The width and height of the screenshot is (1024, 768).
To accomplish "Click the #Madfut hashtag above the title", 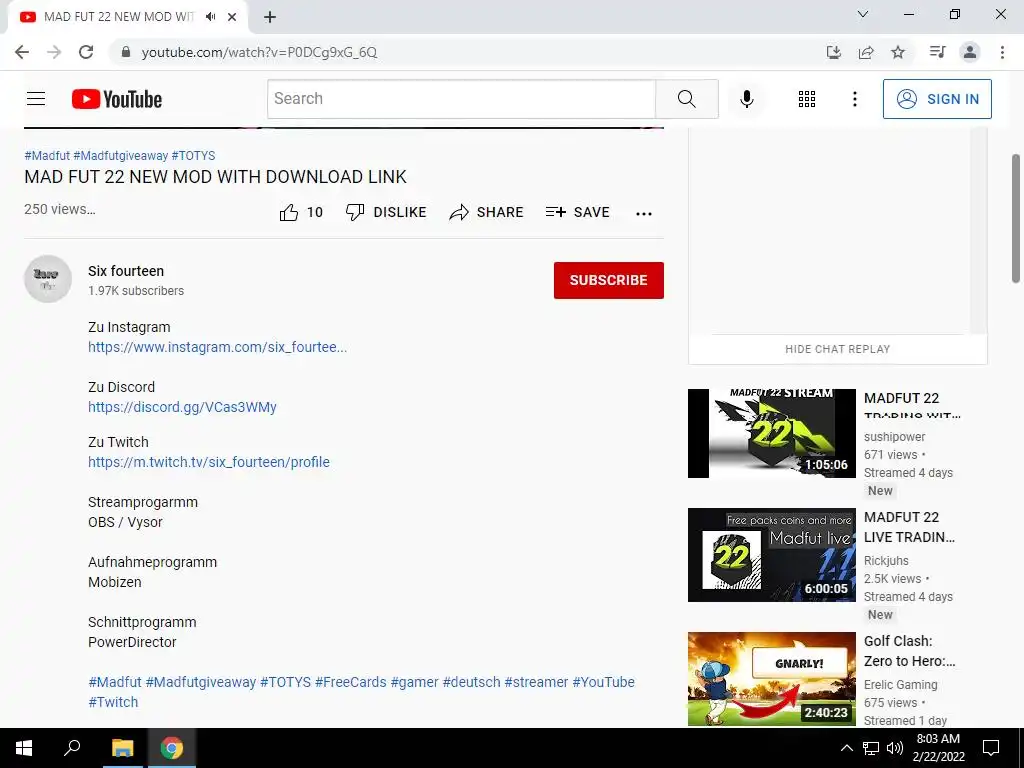I will (x=47, y=155).
